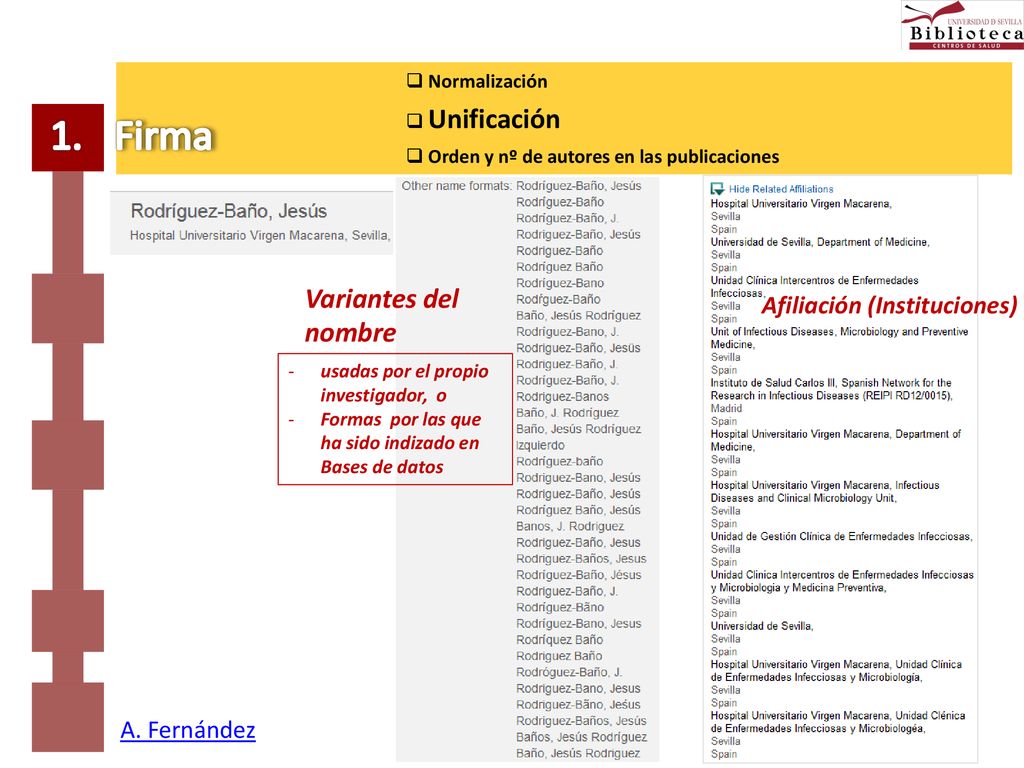Click the text usadas por el propio investigador

404,383
